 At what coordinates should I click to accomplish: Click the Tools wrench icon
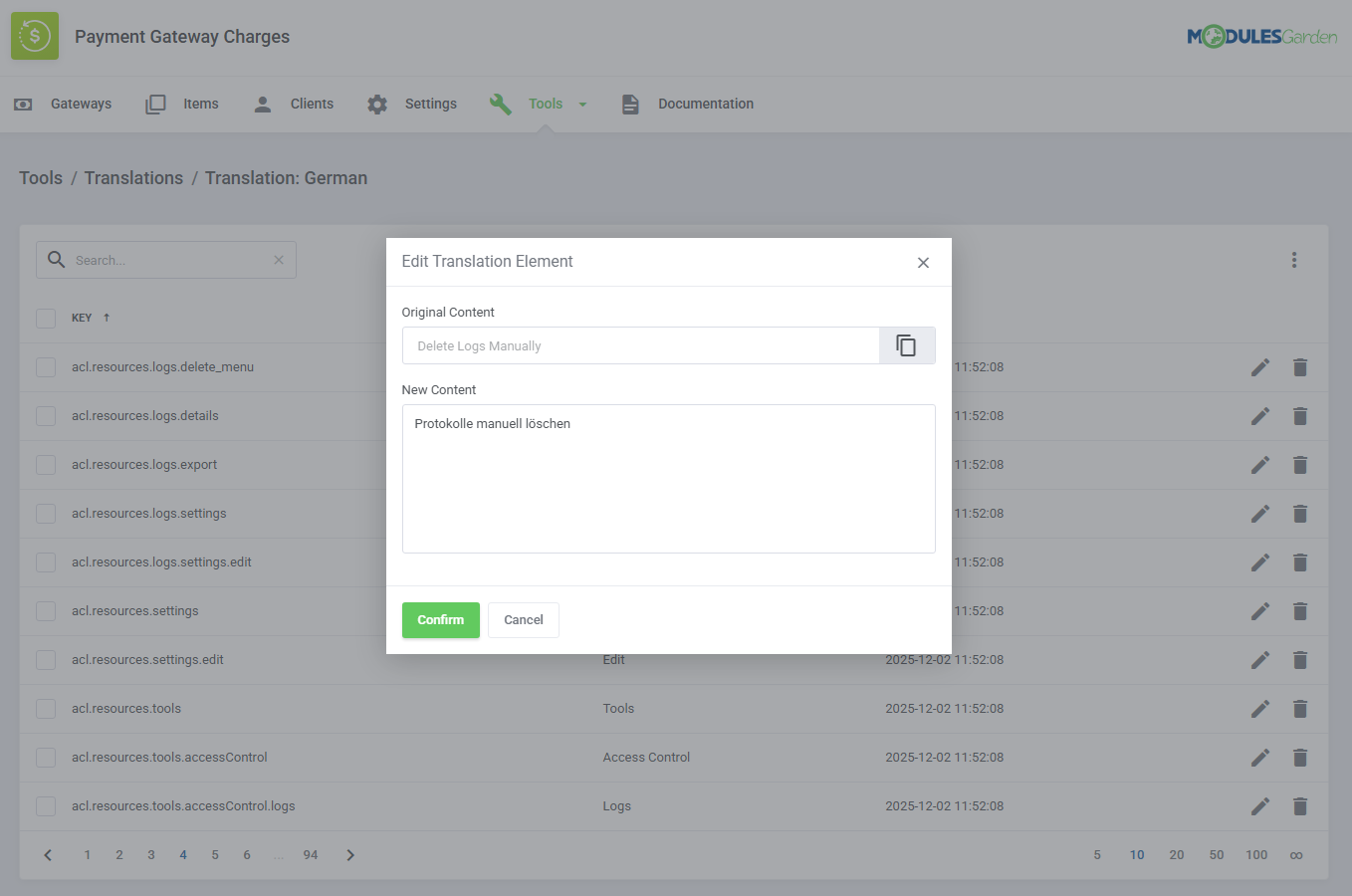click(x=501, y=104)
